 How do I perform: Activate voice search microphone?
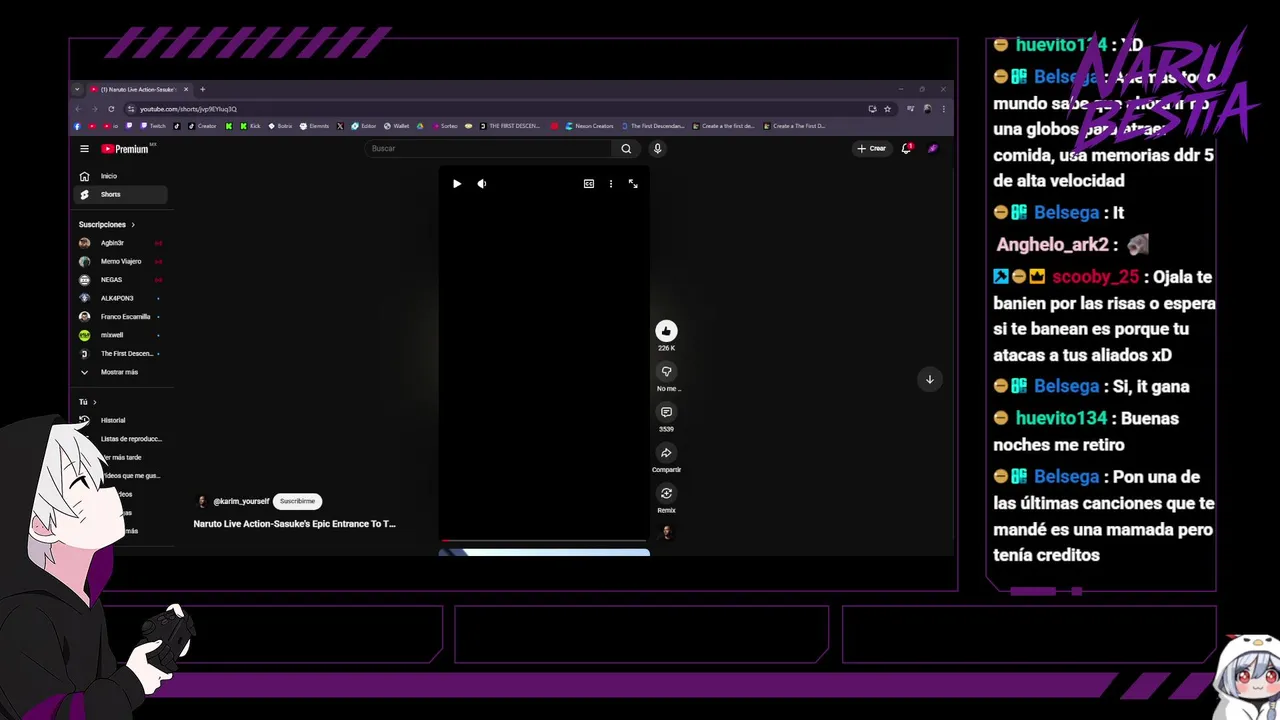[x=657, y=149]
